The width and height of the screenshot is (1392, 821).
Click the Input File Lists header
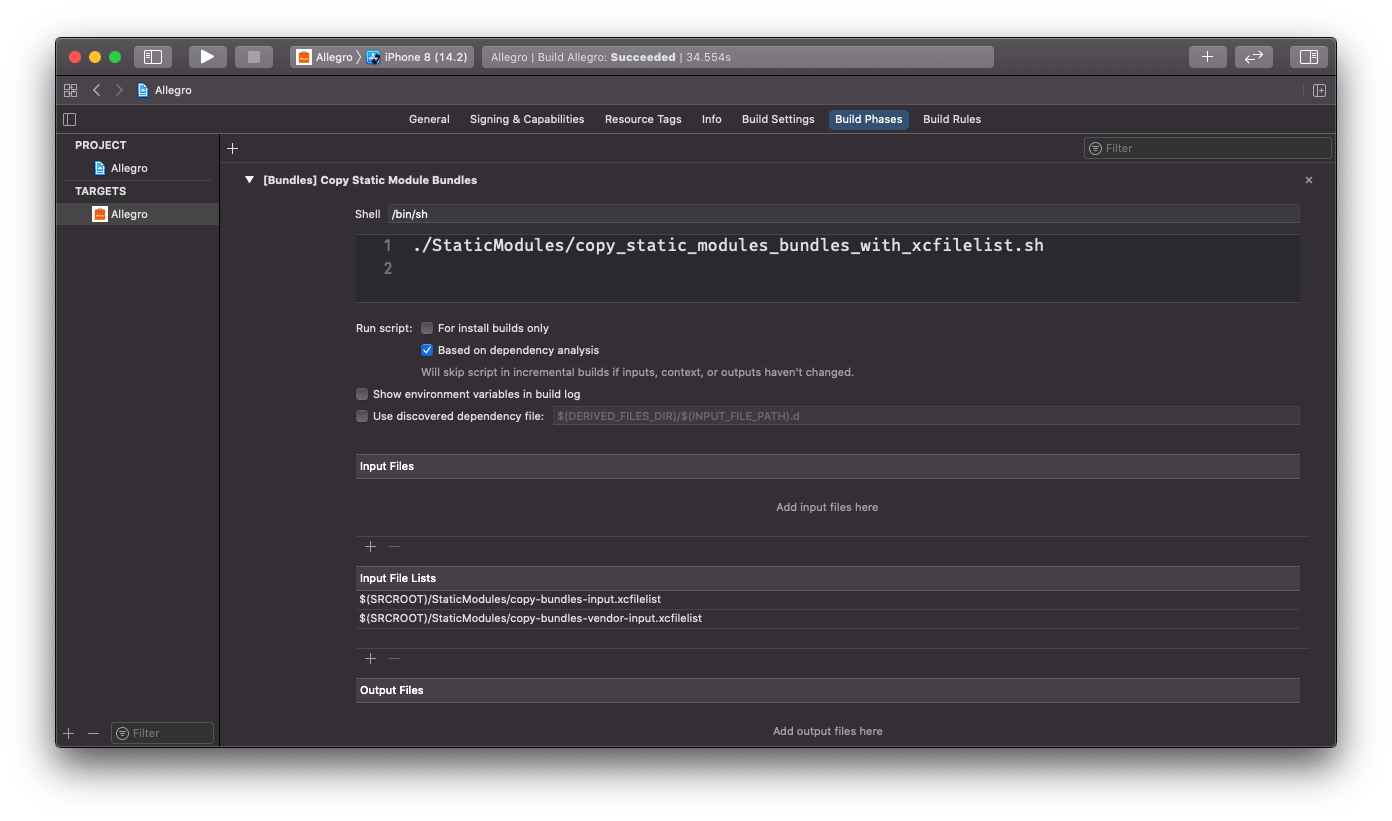[828, 578]
